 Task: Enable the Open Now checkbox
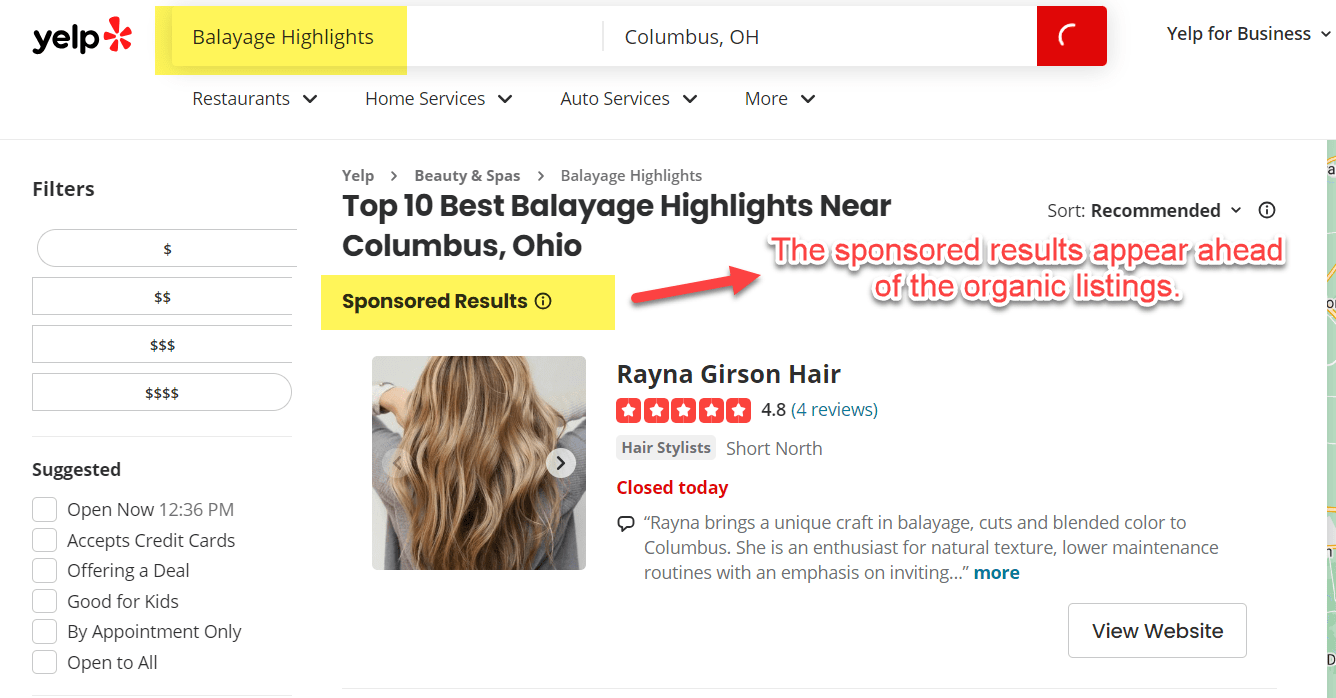[x=44, y=510]
